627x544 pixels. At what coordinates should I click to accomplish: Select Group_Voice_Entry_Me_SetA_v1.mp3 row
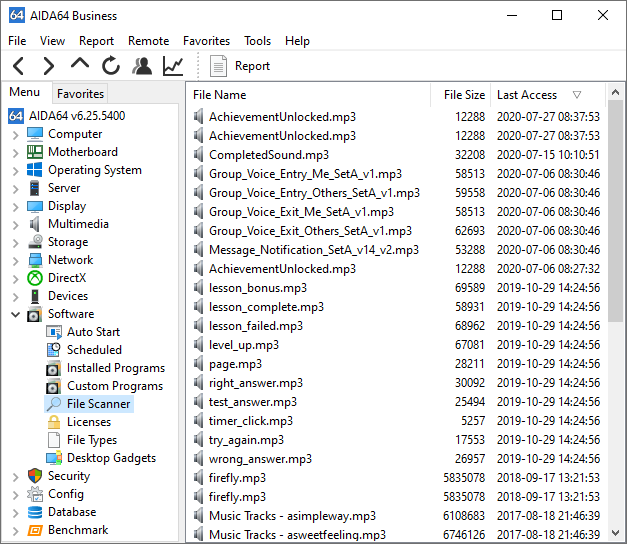pos(396,174)
